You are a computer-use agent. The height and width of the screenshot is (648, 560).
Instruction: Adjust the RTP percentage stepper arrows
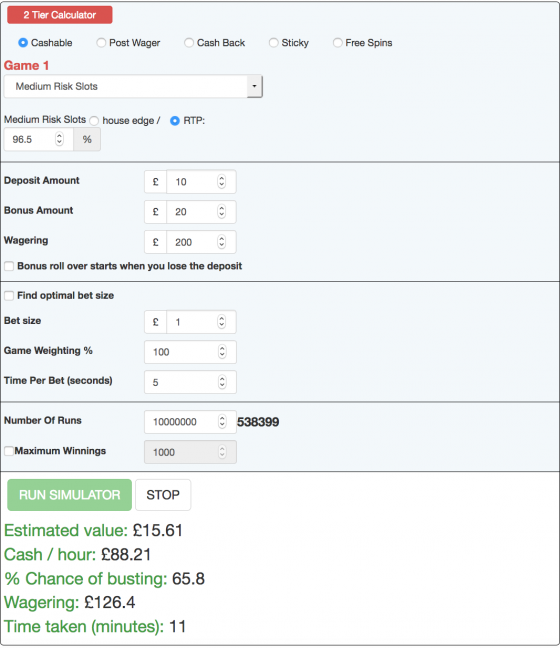(x=60, y=139)
